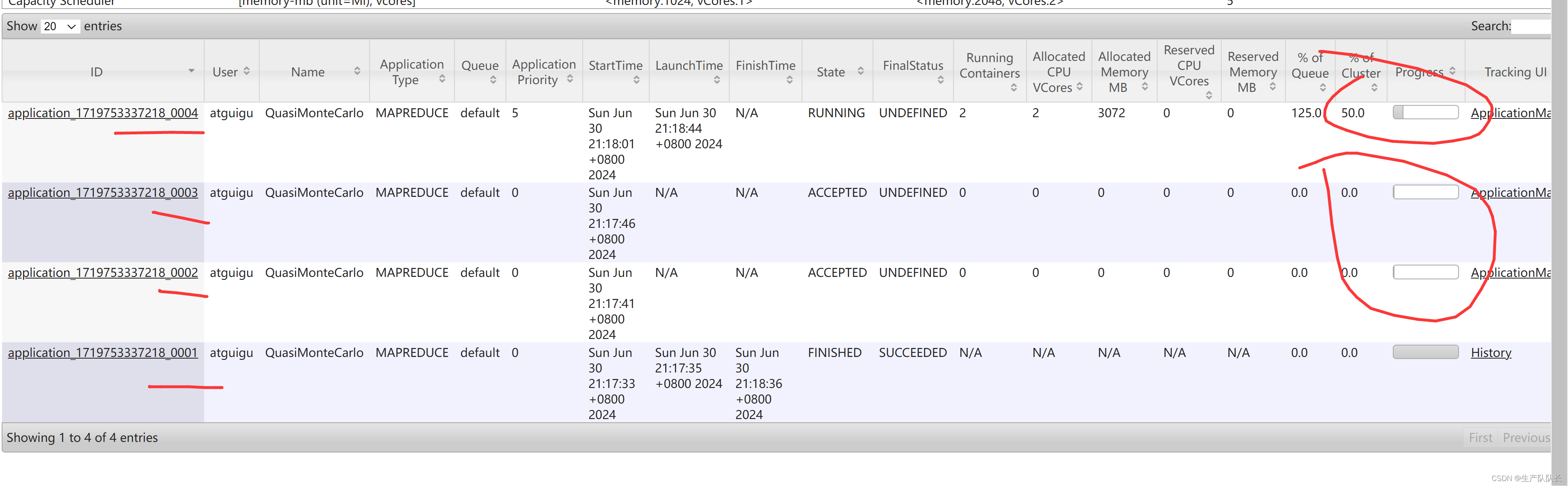
Task: Sort by Application Type column arrows
Action: pyautogui.click(x=442, y=79)
